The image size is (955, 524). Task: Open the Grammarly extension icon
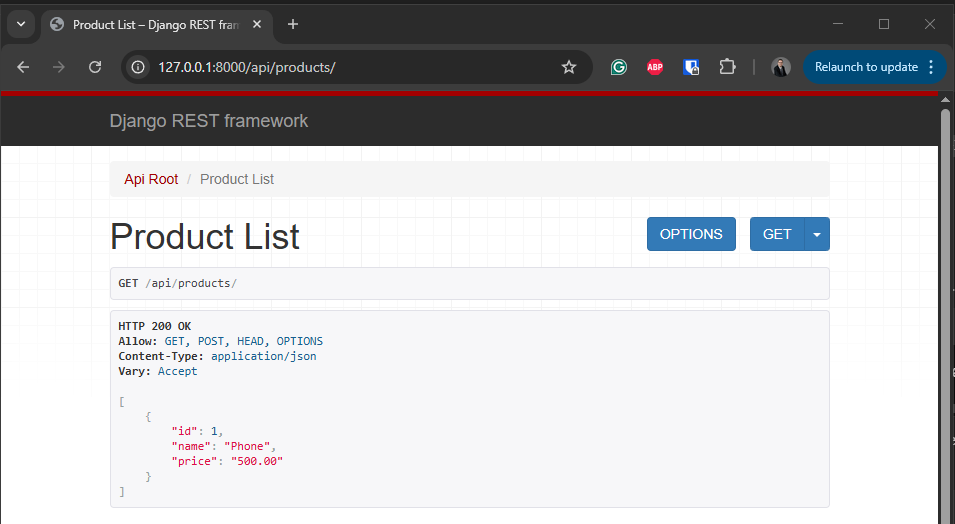[x=619, y=67]
